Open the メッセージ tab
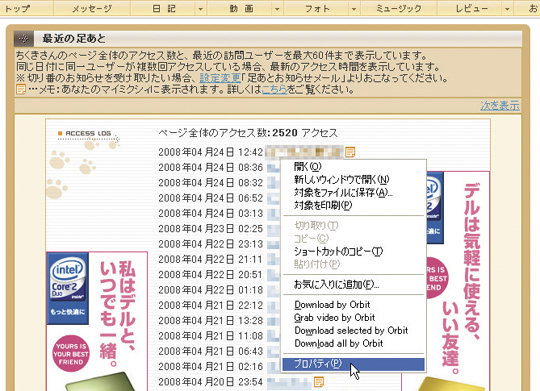 click(92, 8)
